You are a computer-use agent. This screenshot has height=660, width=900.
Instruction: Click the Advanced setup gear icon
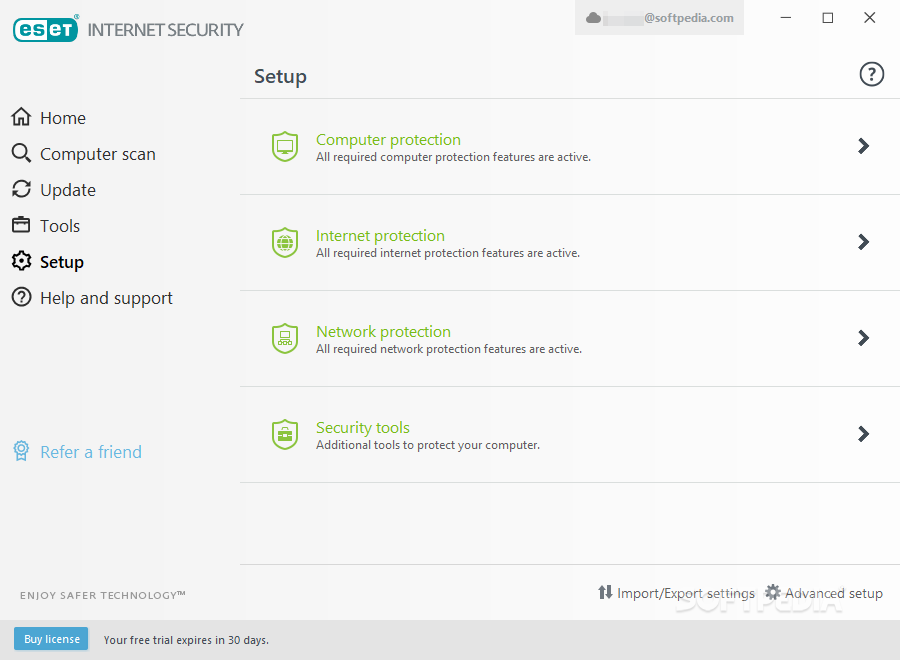773,592
